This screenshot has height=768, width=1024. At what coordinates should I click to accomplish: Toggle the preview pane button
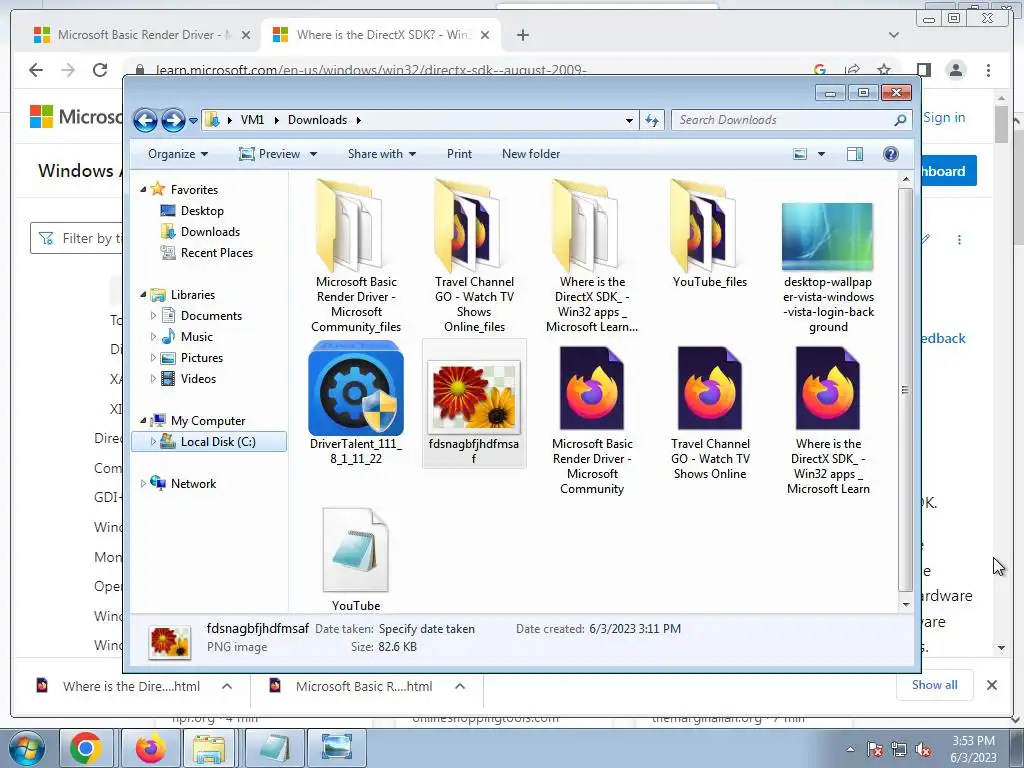[x=855, y=154]
